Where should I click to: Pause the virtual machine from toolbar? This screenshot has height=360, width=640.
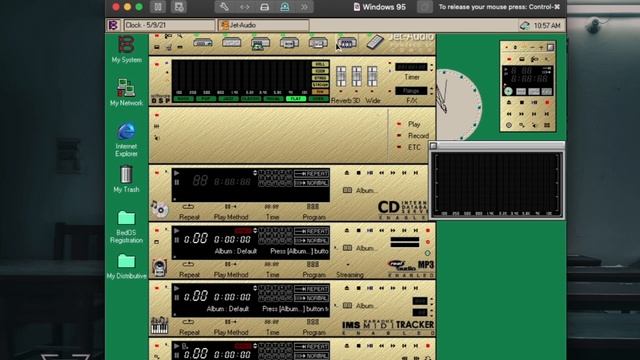coord(158,7)
